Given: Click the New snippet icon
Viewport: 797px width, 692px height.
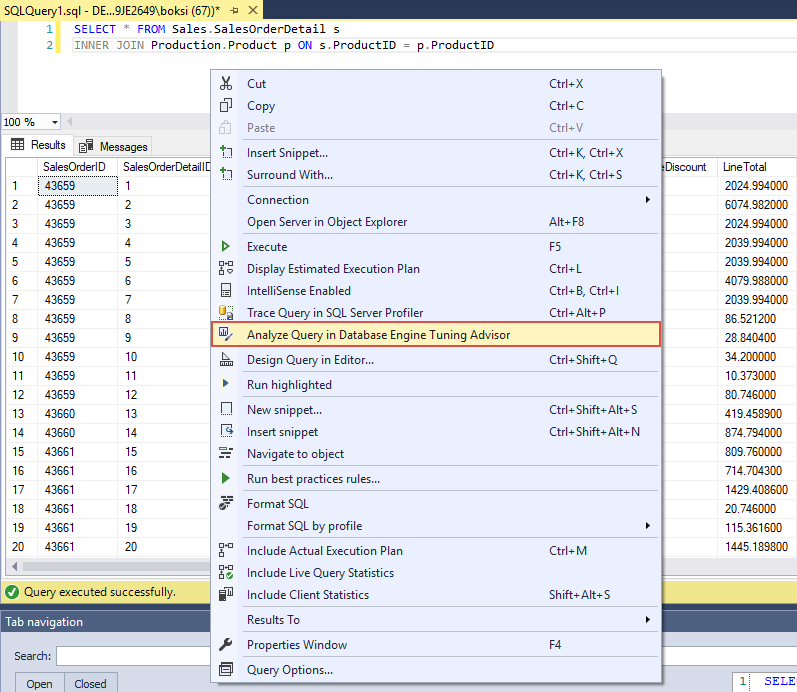Looking at the screenshot, I should pos(226,409).
